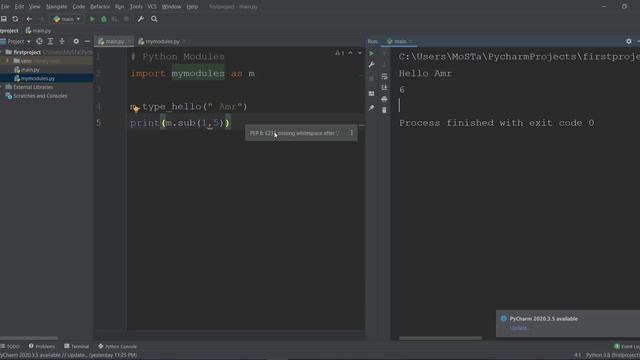Open the Tools menu
The image size is (640, 360).
[136, 7]
